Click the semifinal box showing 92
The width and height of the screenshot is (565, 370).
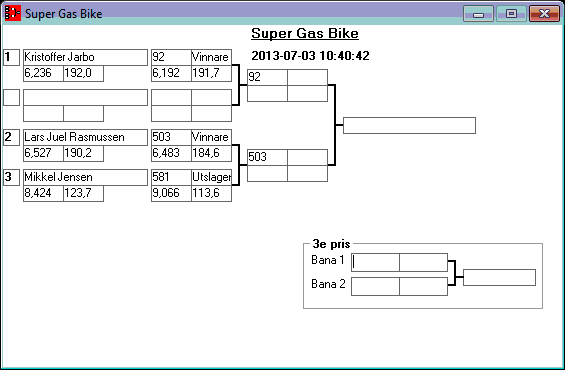coord(267,77)
